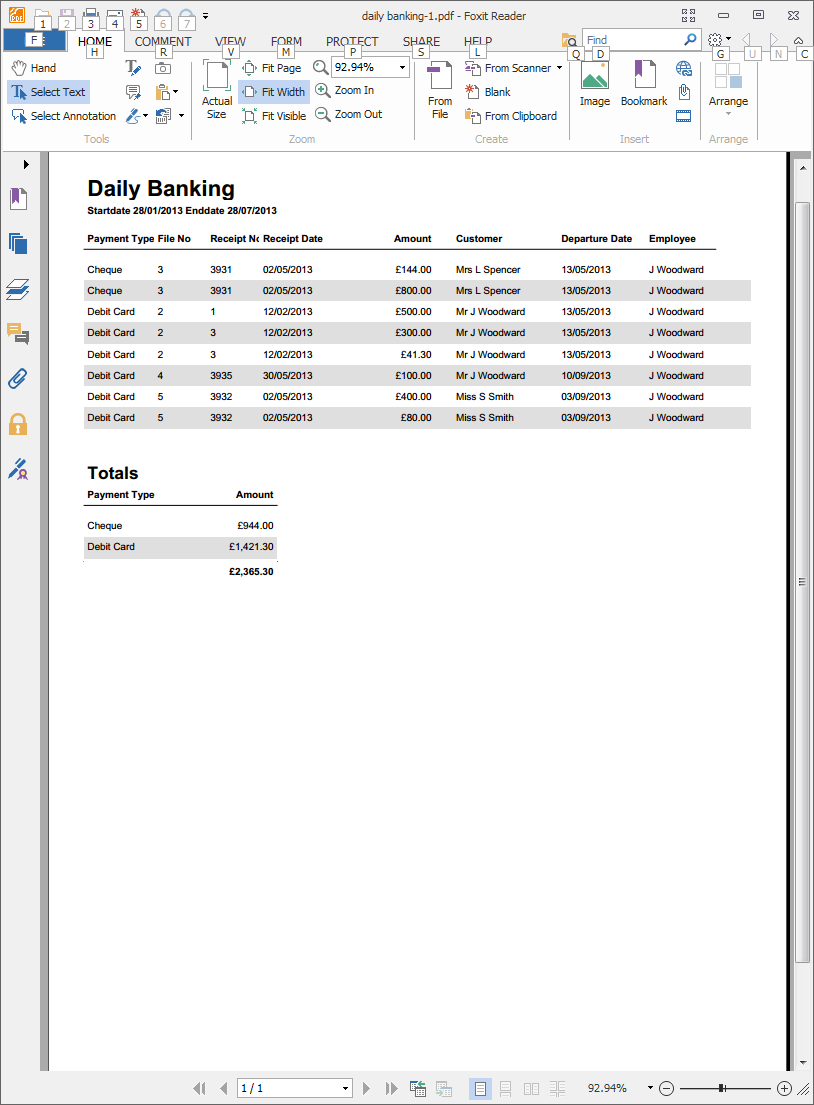Image resolution: width=814 pixels, height=1105 pixels.
Task: Click the web link globe icon
Action: pyautogui.click(x=684, y=68)
